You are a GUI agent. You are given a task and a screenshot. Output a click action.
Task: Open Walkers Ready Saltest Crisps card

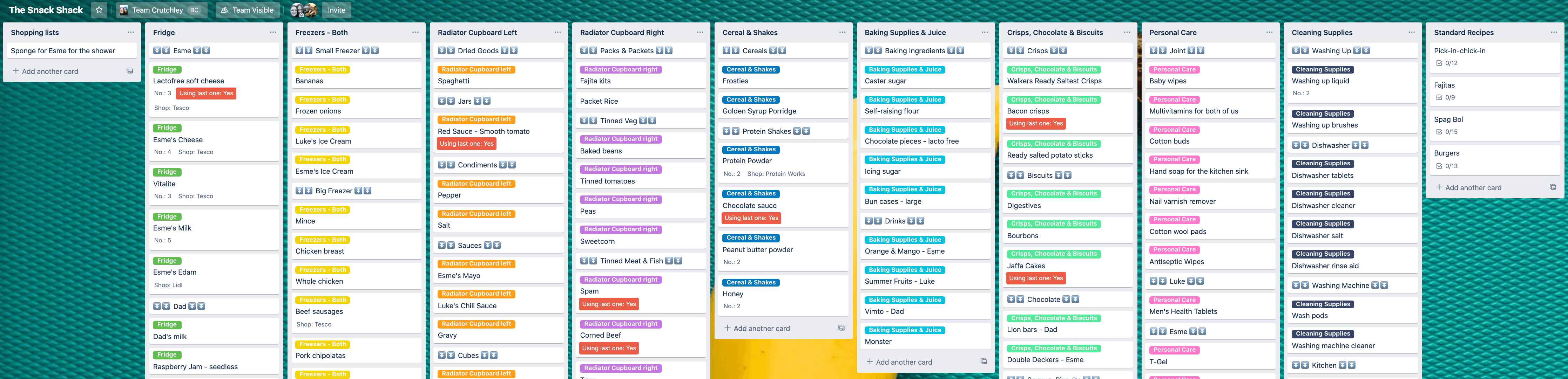click(x=1068, y=75)
